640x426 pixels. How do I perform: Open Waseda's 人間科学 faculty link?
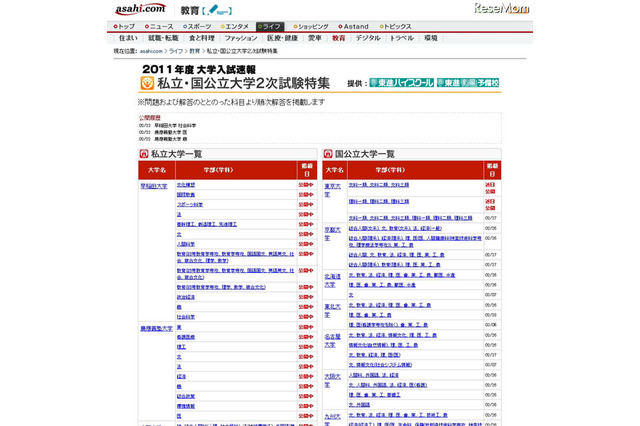click(x=186, y=244)
